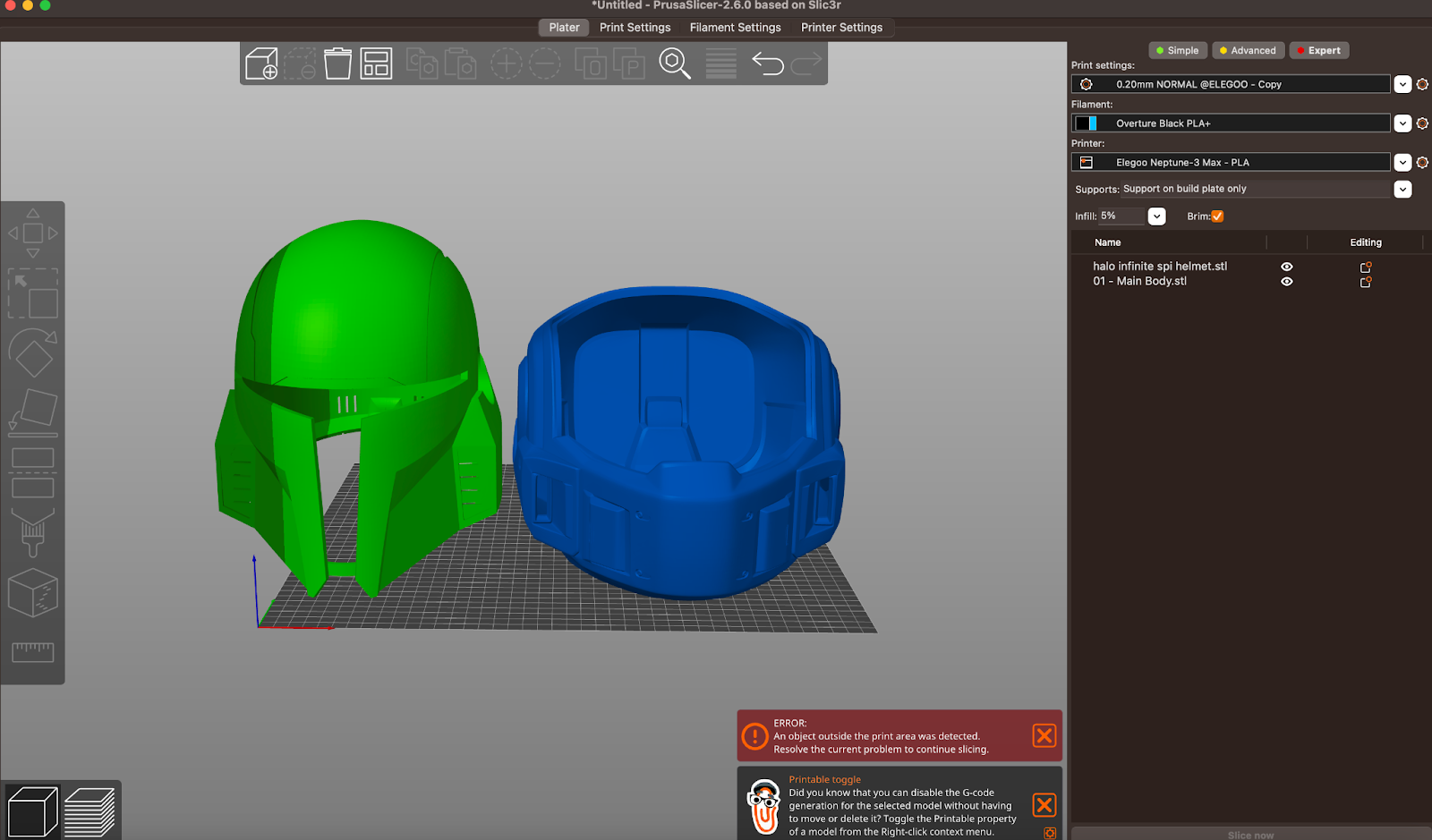Open the Supports dropdown
This screenshot has width=1432, height=840.
[x=1402, y=190]
